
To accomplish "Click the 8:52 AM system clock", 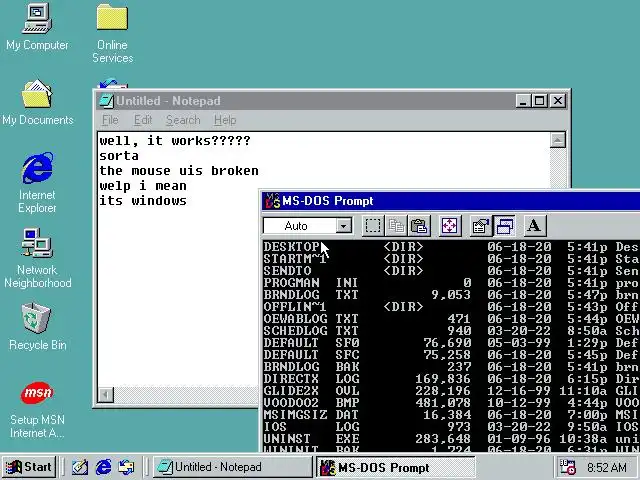I will tap(607, 467).
